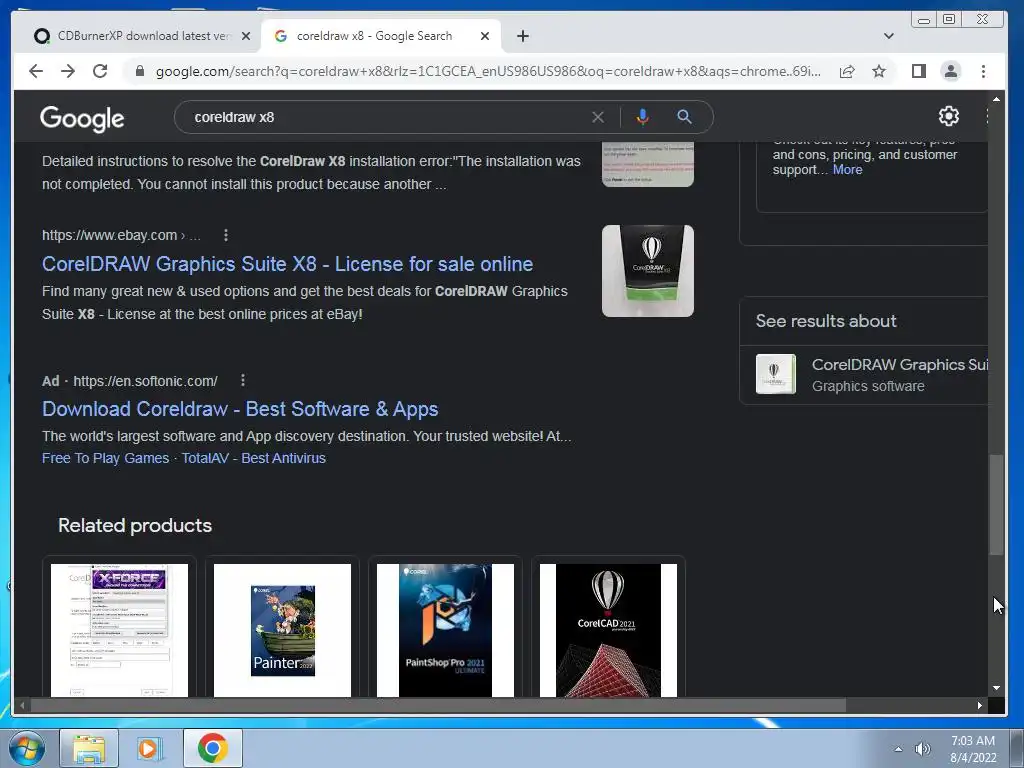Open options for the ebay.com result

coord(226,235)
